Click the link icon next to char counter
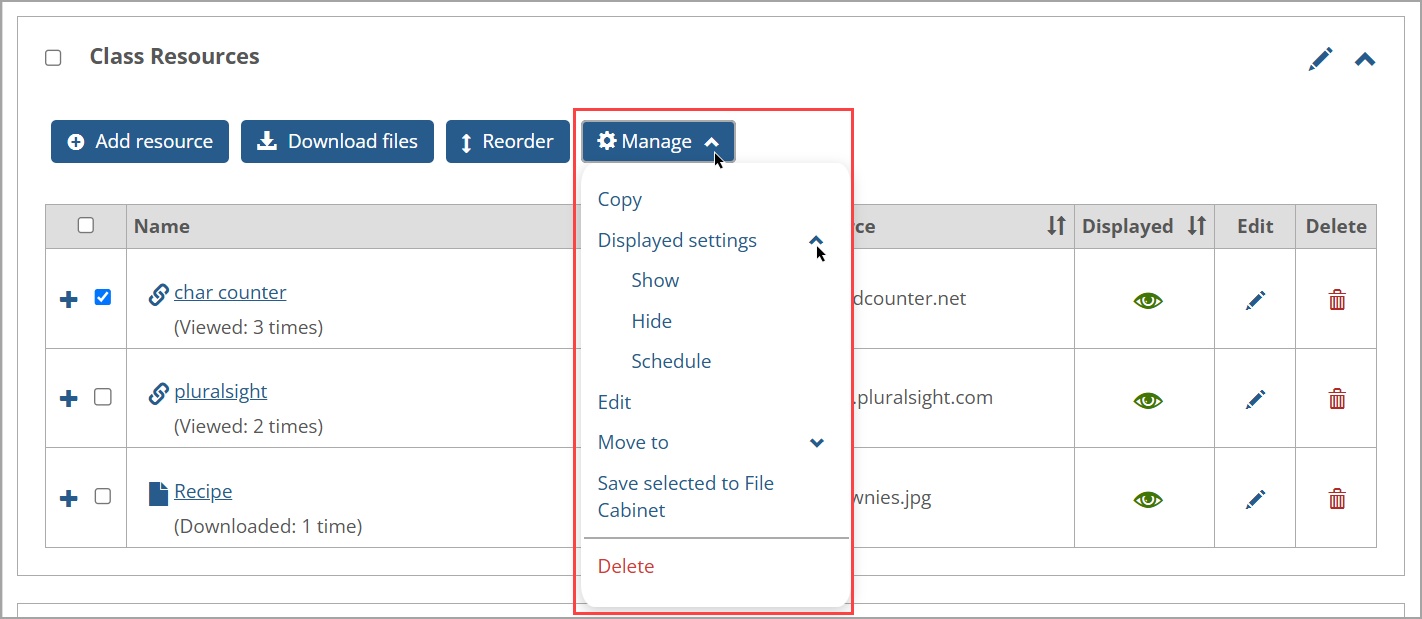Viewport: 1422px width, 619px height. pyautogui.click(x=158, y=292)
